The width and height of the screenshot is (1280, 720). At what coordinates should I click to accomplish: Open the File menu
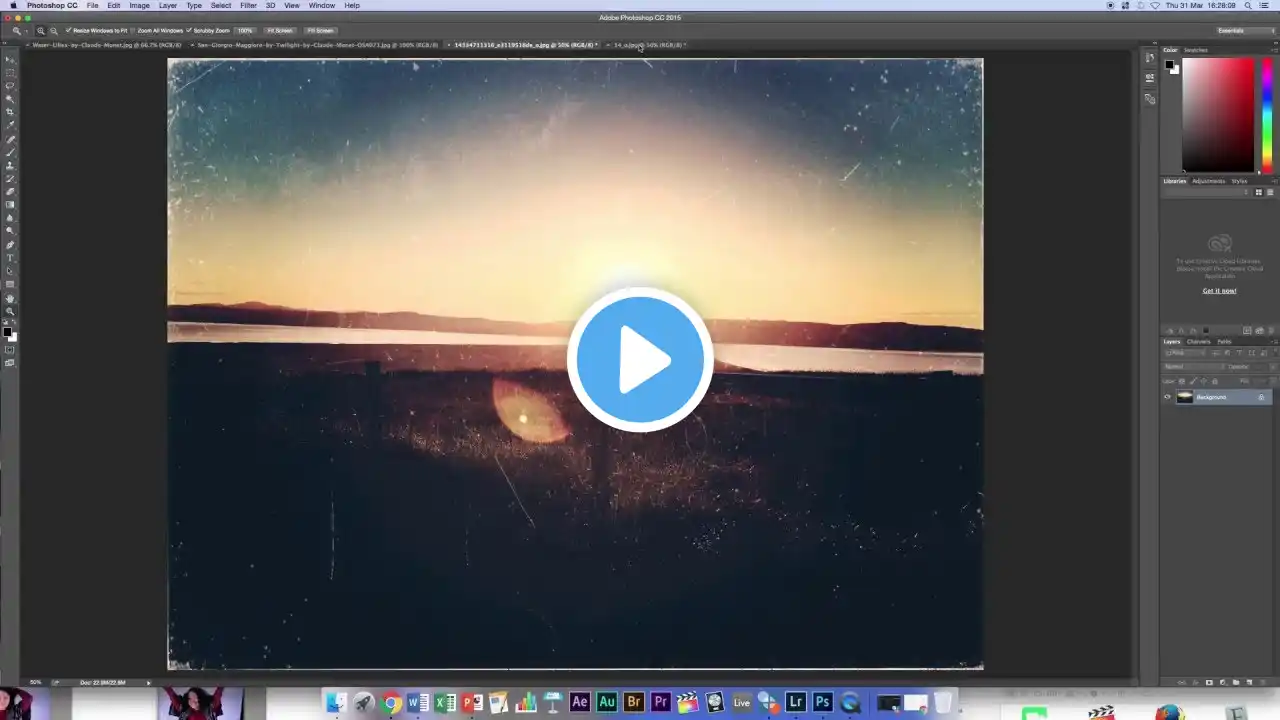click(x=92, y=6)
